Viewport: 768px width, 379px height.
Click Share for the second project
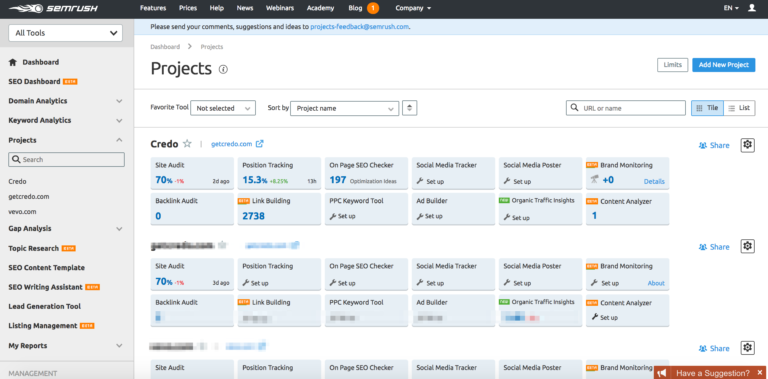pos(714,247)
